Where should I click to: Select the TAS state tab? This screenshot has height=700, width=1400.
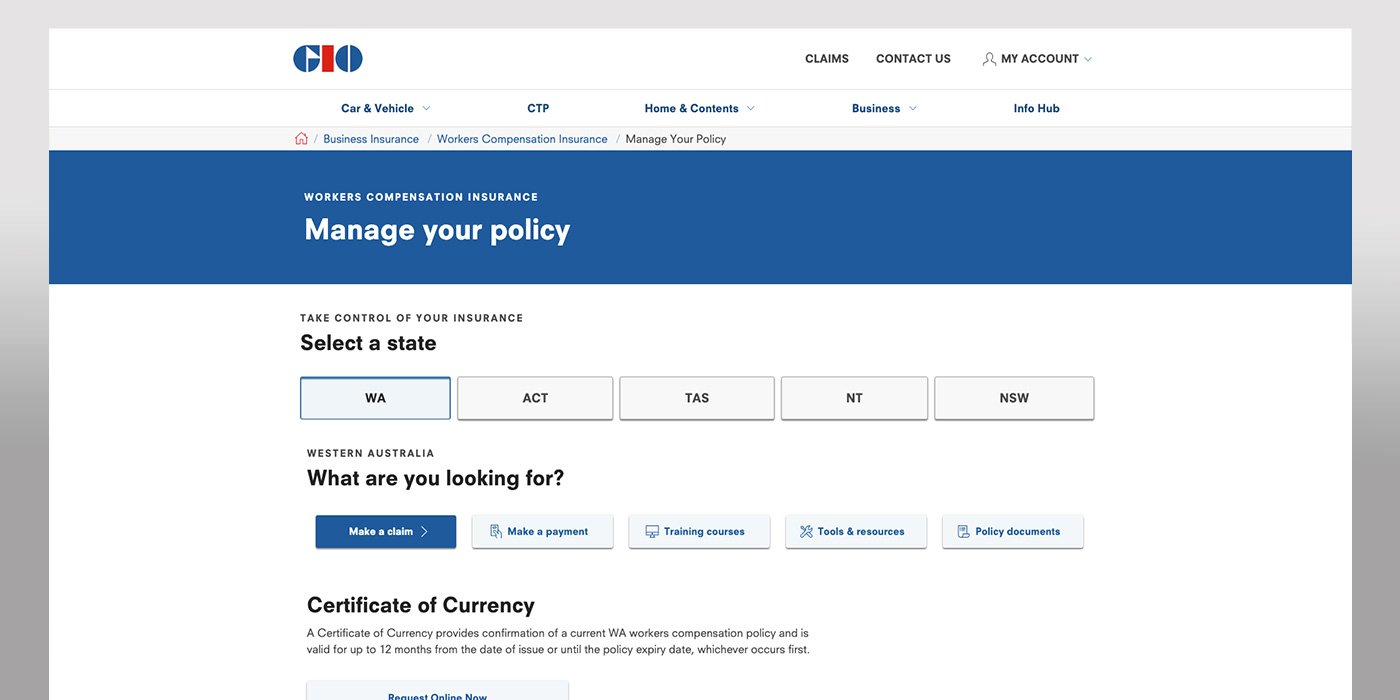pos(697,398)
